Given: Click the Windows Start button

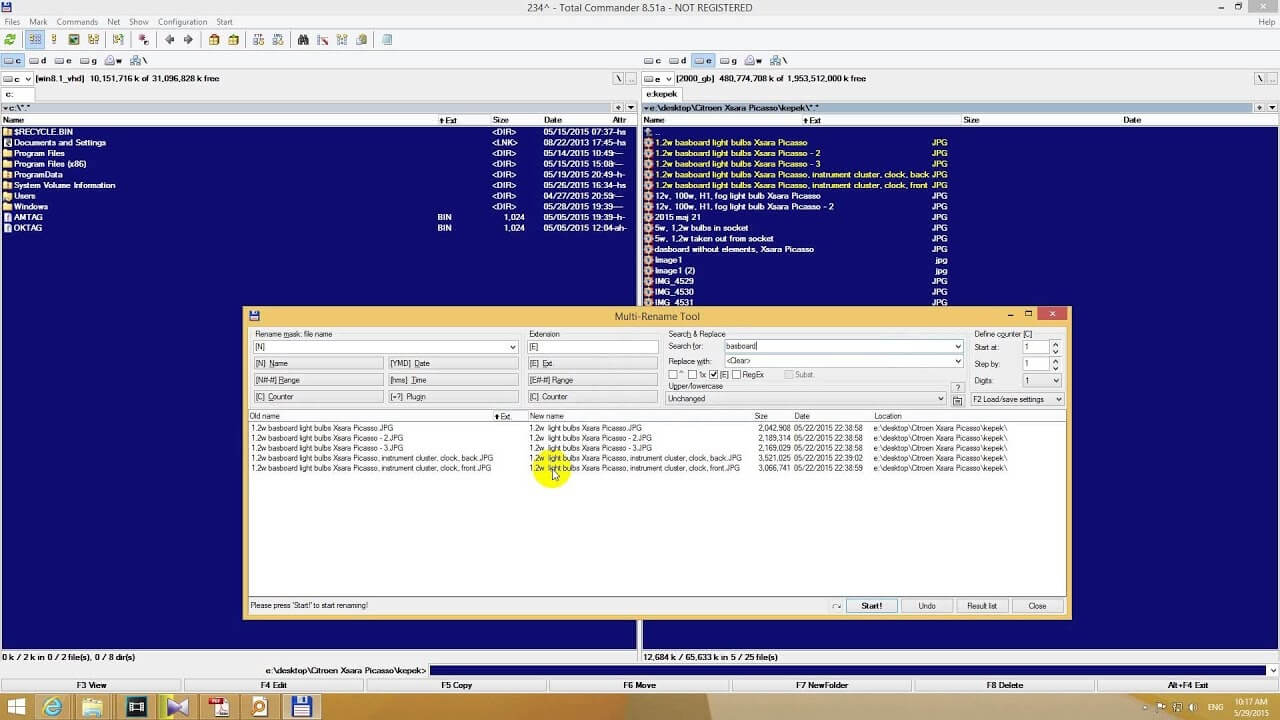Looking at the screenshot, I should pyautogui.click(x=16, y=707).
